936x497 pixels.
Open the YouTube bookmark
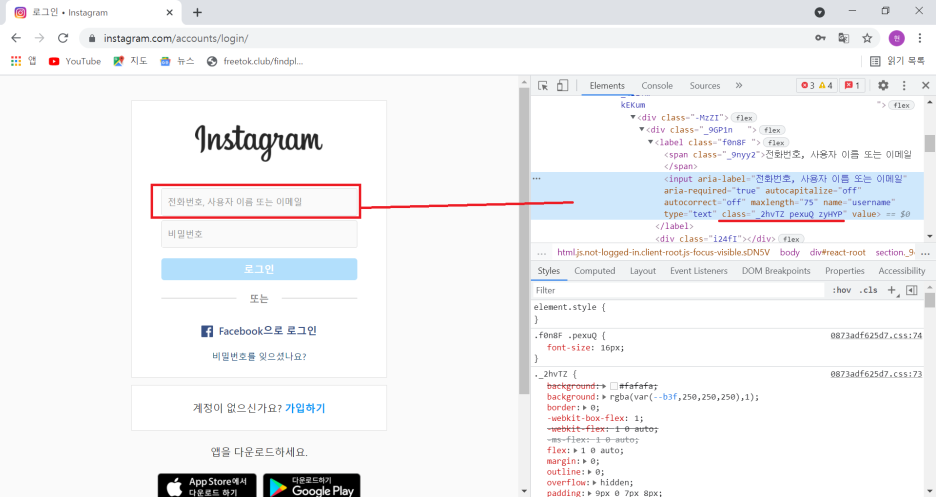(x=75, y=61)
